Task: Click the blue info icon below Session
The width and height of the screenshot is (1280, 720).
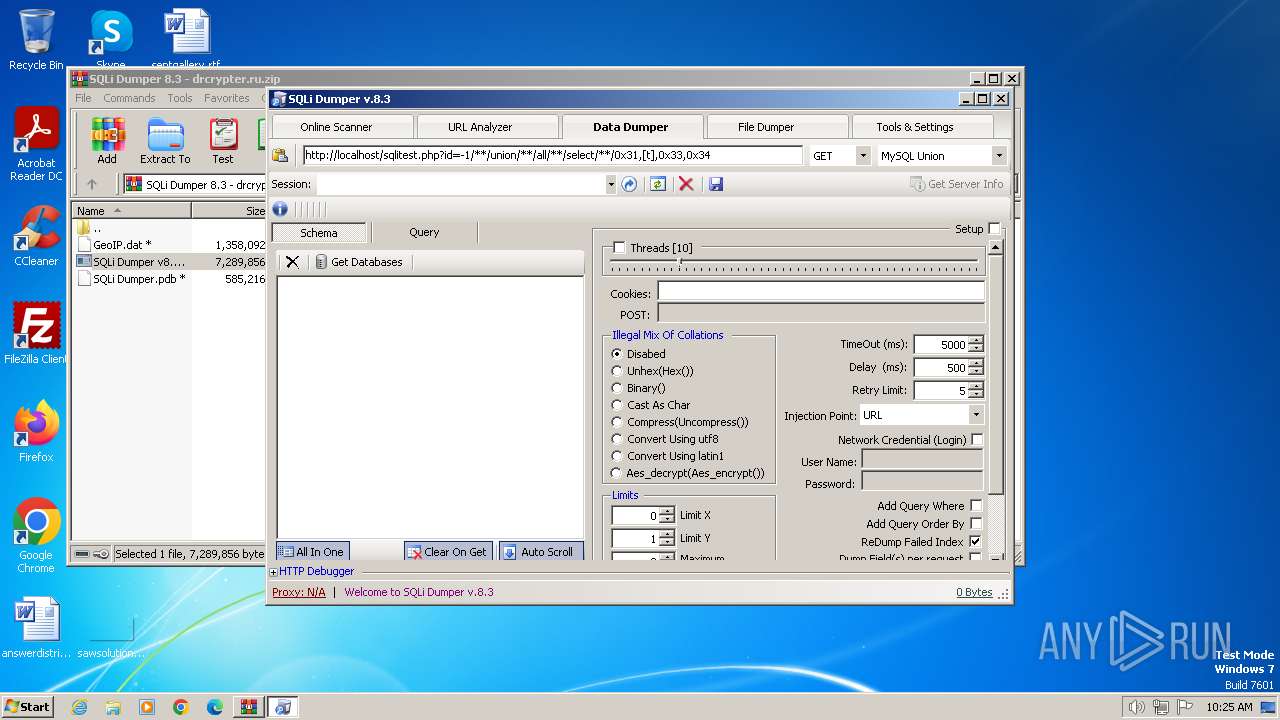Action: 280,209
